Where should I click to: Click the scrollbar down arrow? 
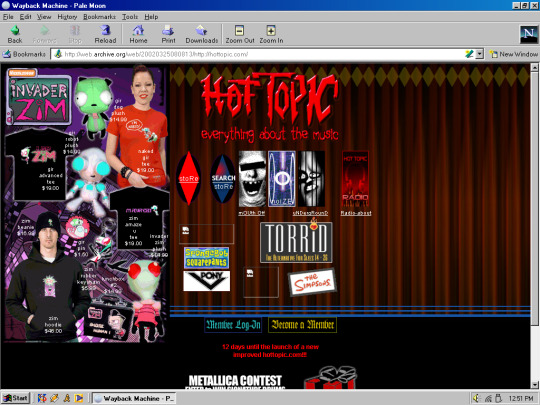coord(534,385)
